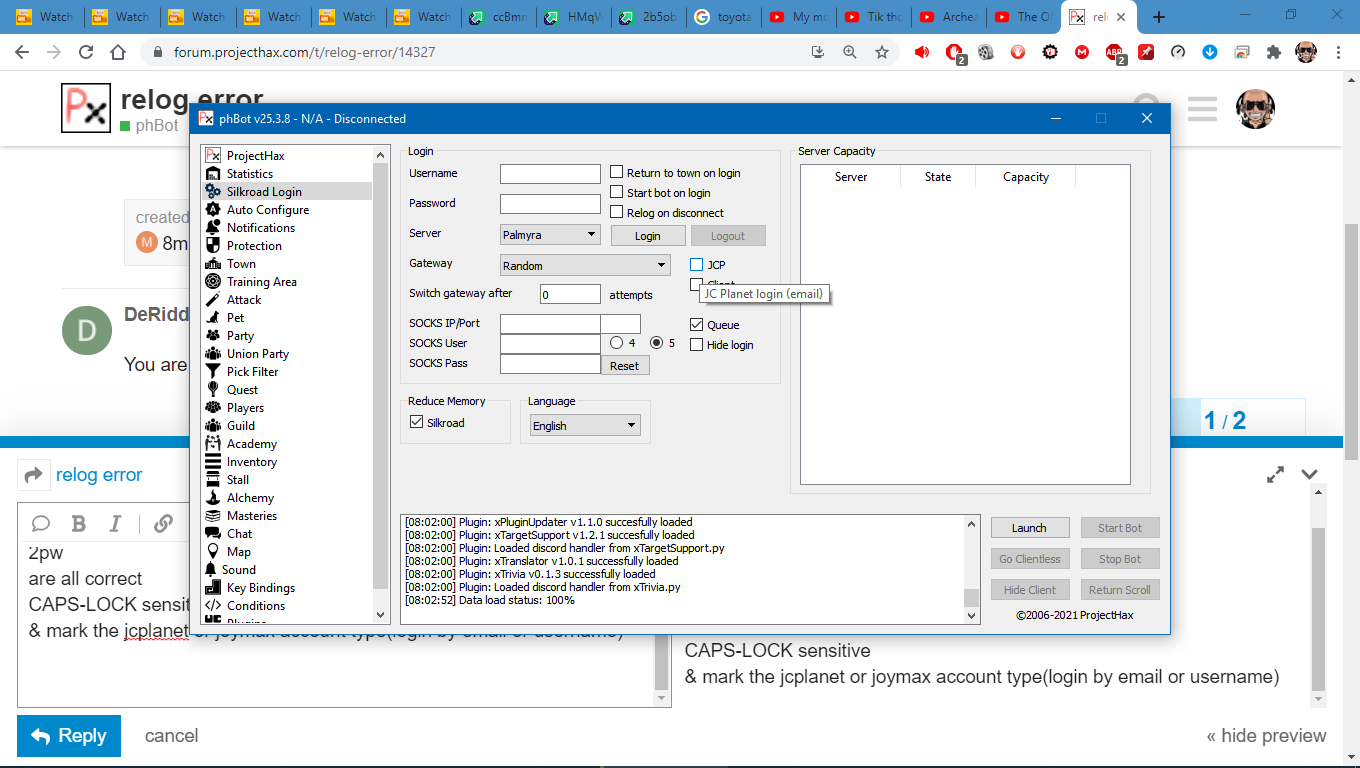1360x768 pixels.
Task: Open the Pick Filter funnel icon
Action: point(212,372)
